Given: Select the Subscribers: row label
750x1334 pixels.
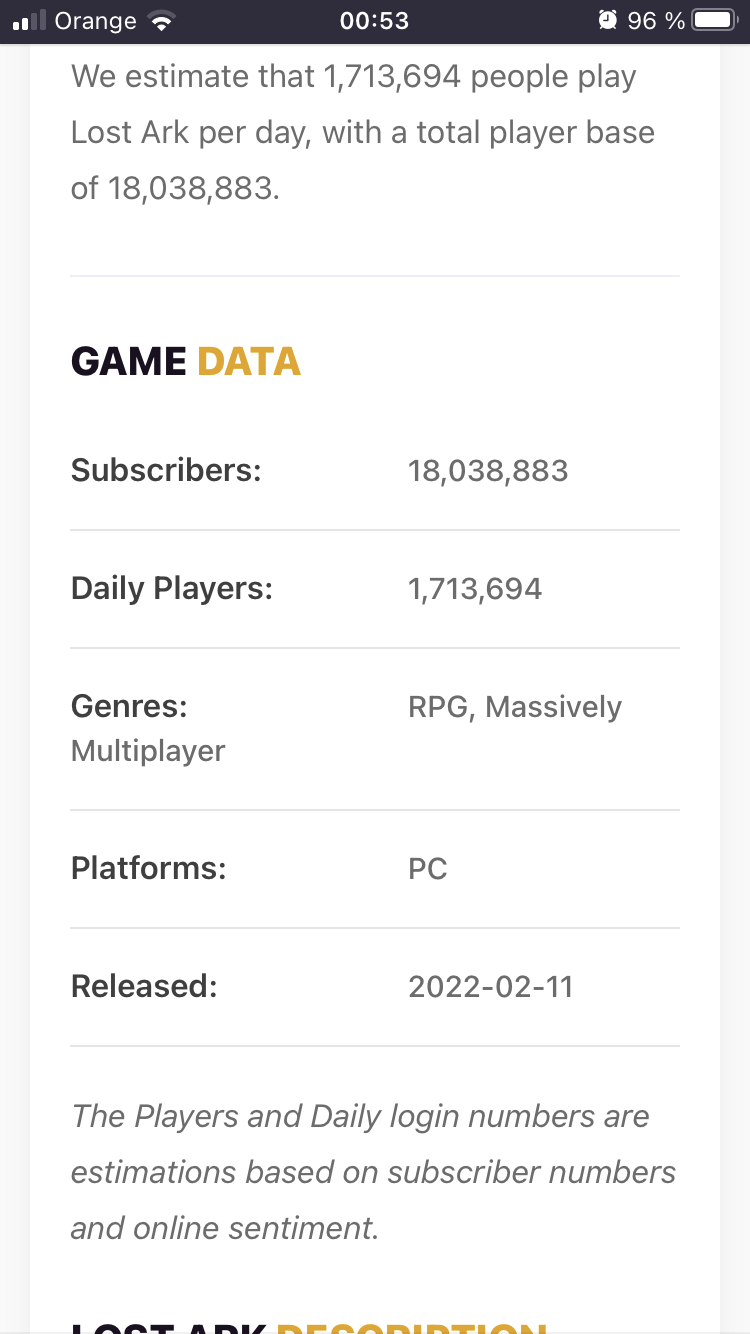Looking at the screenshot, I should point(166,470).
